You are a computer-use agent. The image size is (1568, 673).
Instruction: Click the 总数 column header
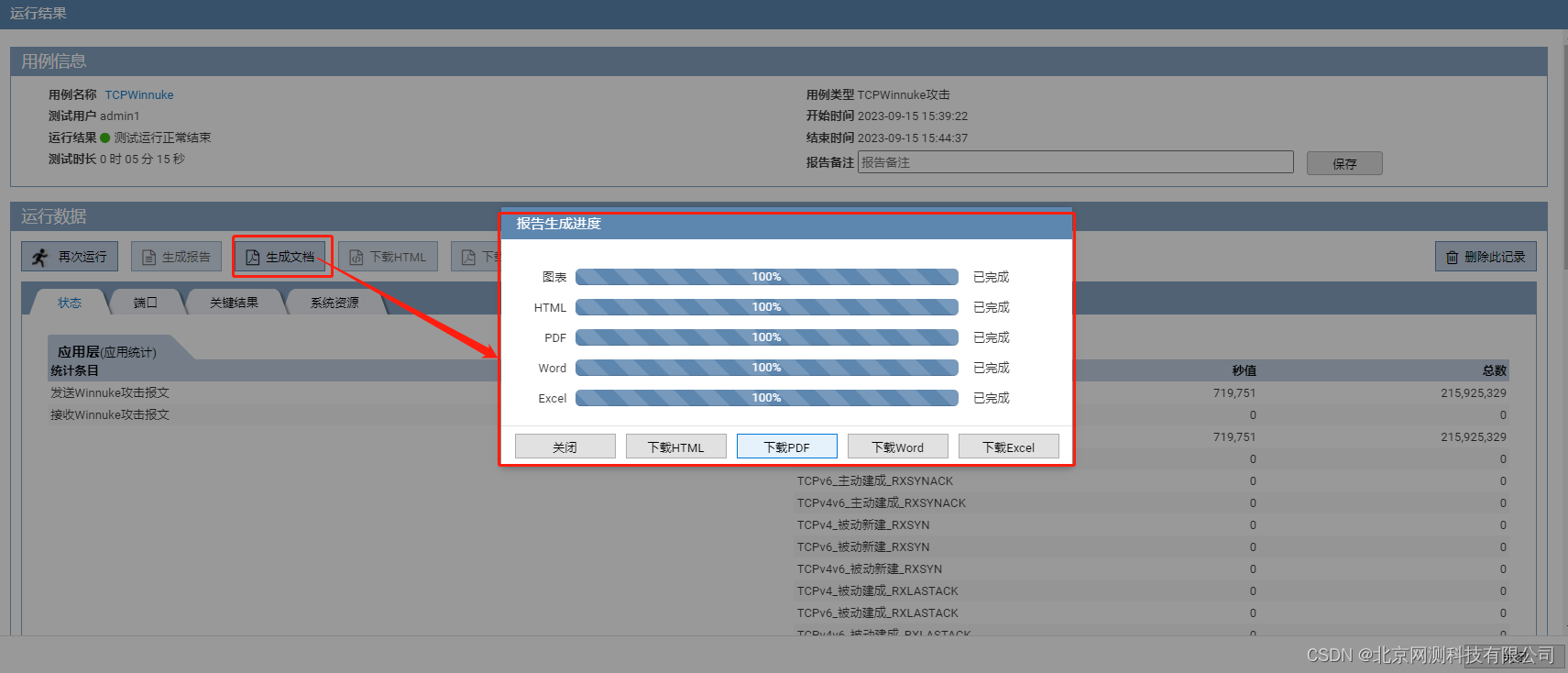pos(1495,370)
